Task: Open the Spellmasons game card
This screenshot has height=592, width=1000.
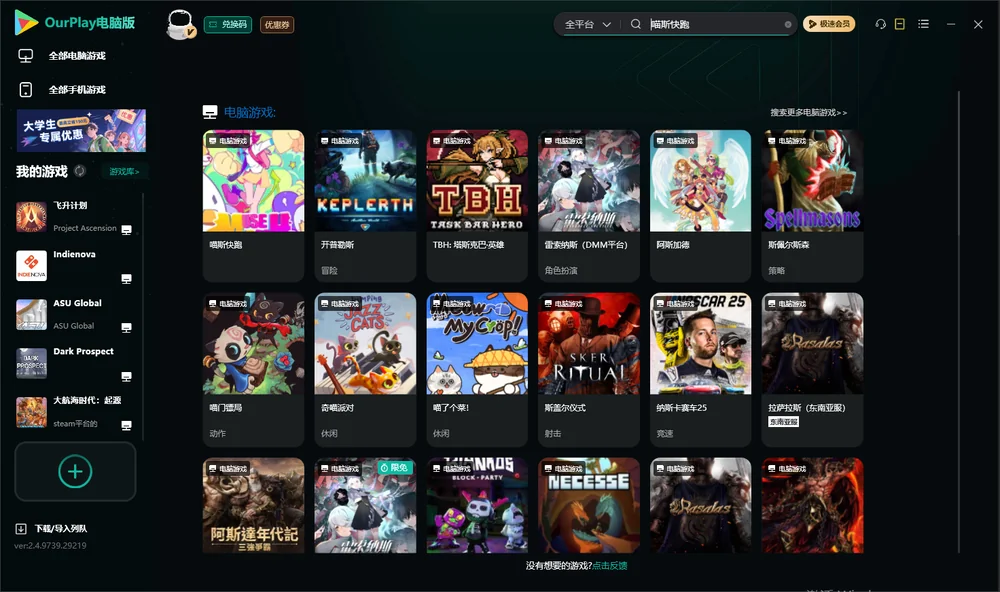Action: [x=812, y=205]
